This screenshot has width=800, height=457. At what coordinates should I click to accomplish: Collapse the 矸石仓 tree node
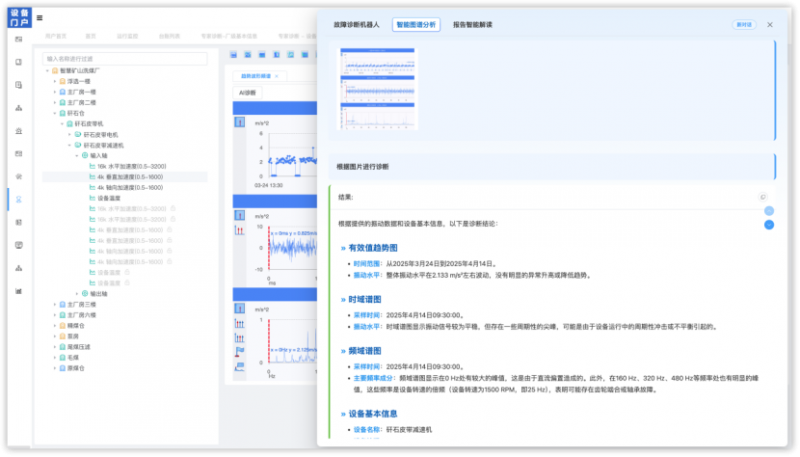[x=55, y=113]
